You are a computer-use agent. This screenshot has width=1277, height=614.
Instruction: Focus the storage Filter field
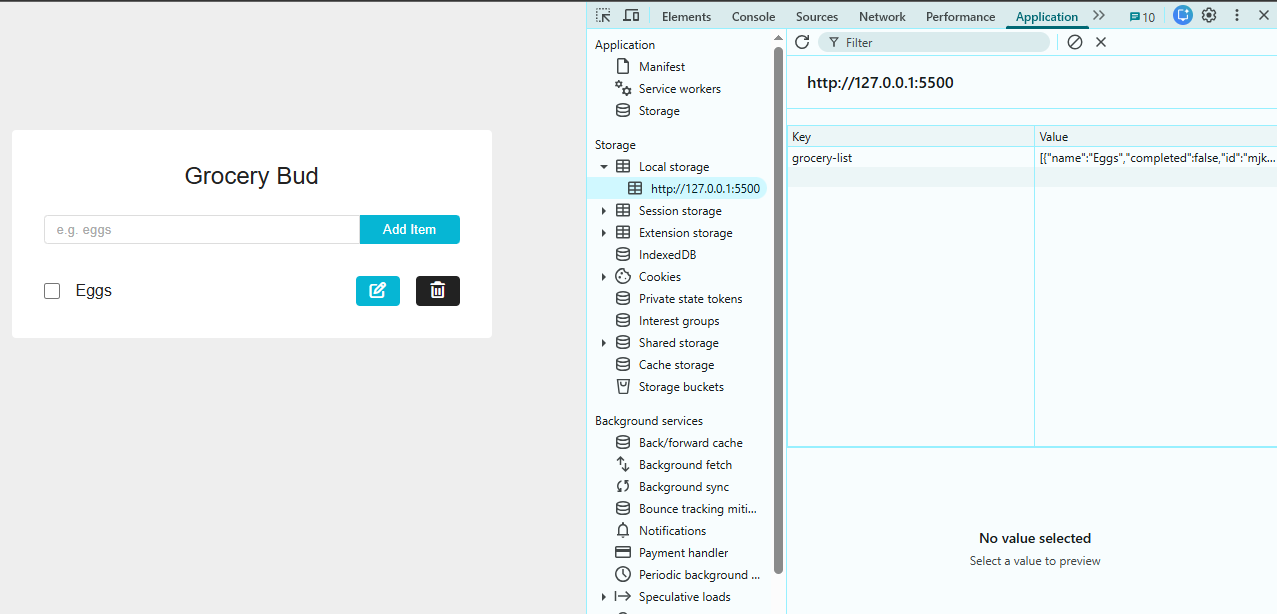(x=934, y=42)
